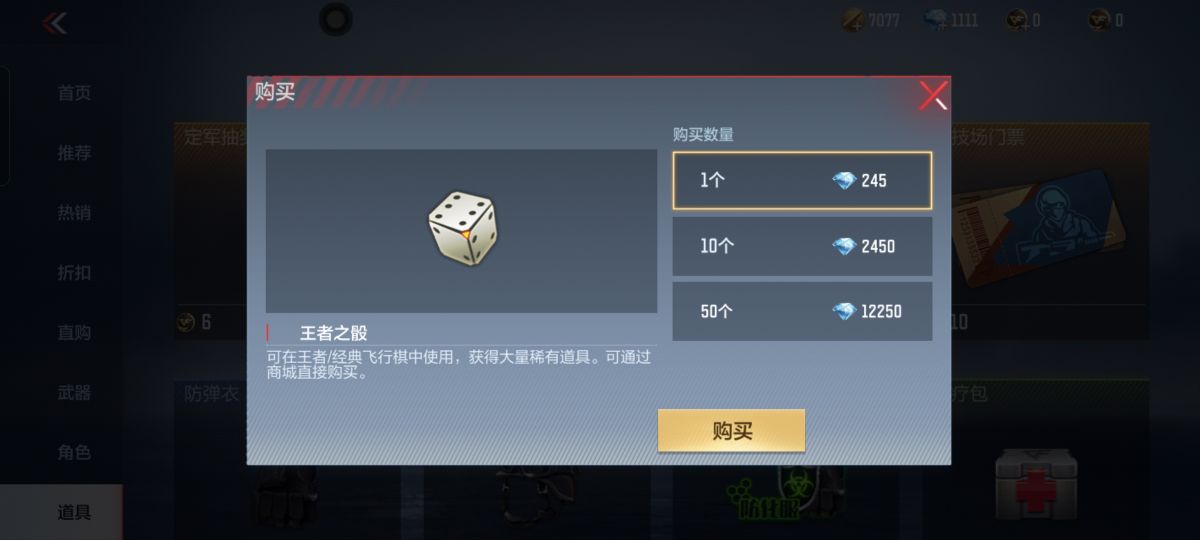Close the purchase dialog with red X
This screenshot has height=540, width=1200.
[933, 96]
